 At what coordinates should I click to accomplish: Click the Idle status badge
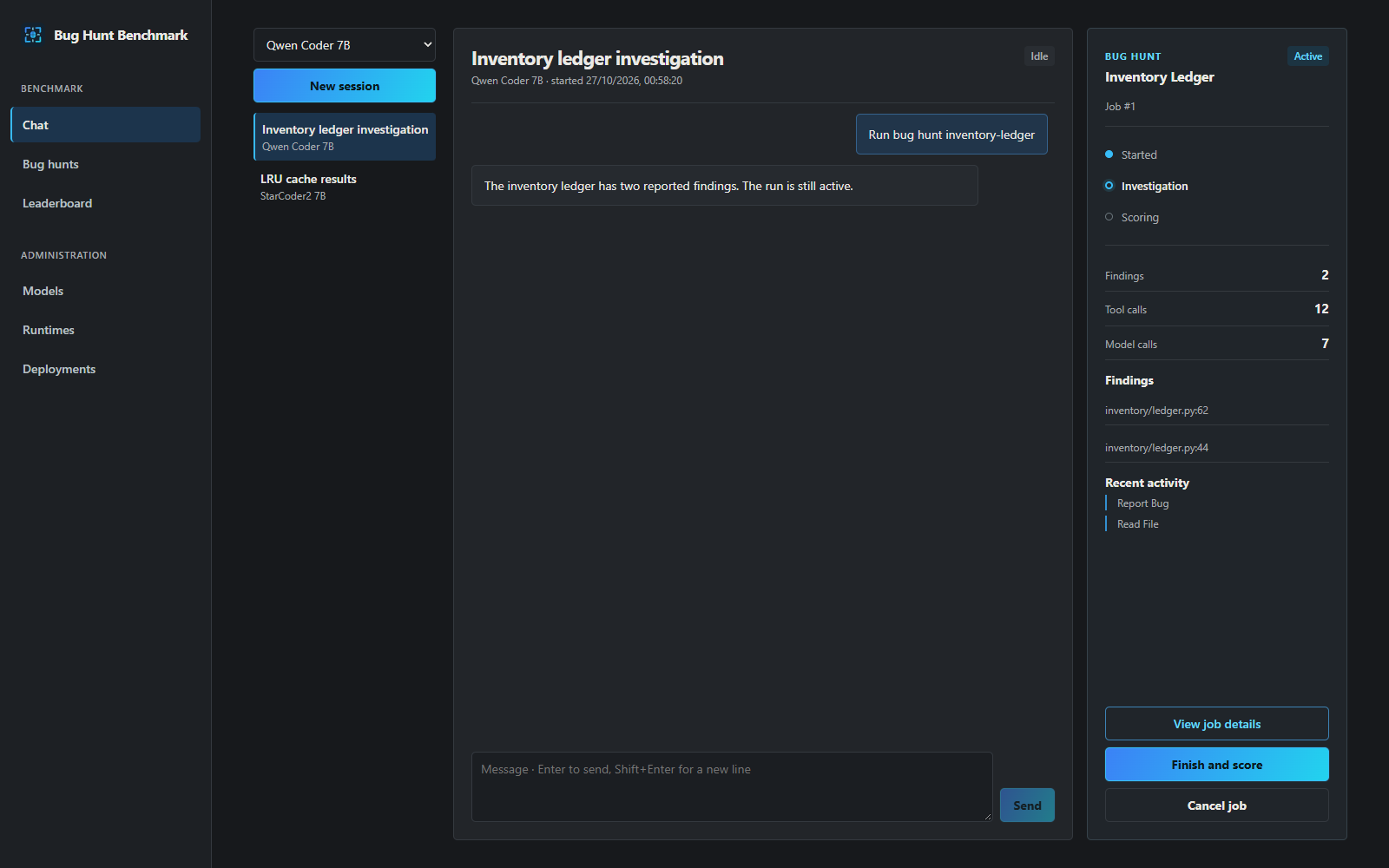1039,56
